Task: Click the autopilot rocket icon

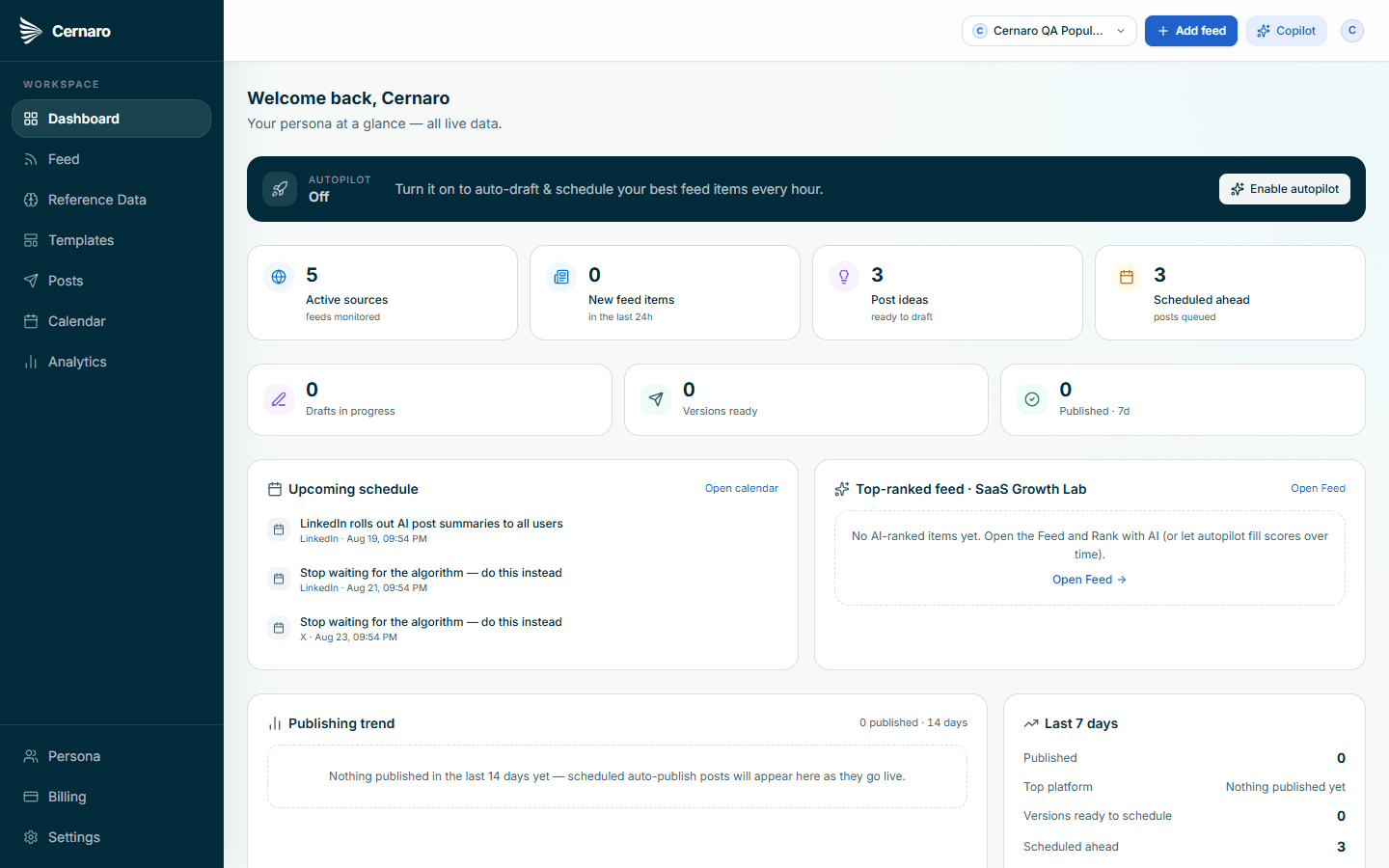Action: (x=280, y=189)
